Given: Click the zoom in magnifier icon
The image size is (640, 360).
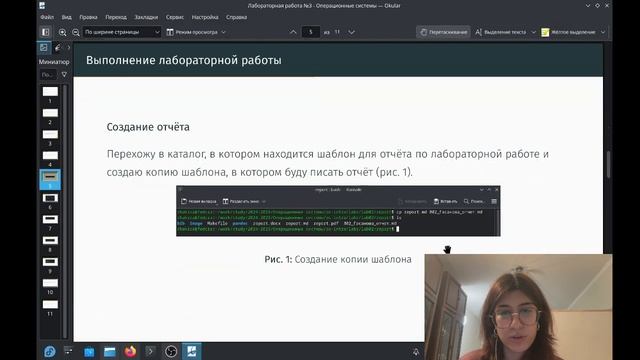Looking at the screenshot, I should [62, 32].
